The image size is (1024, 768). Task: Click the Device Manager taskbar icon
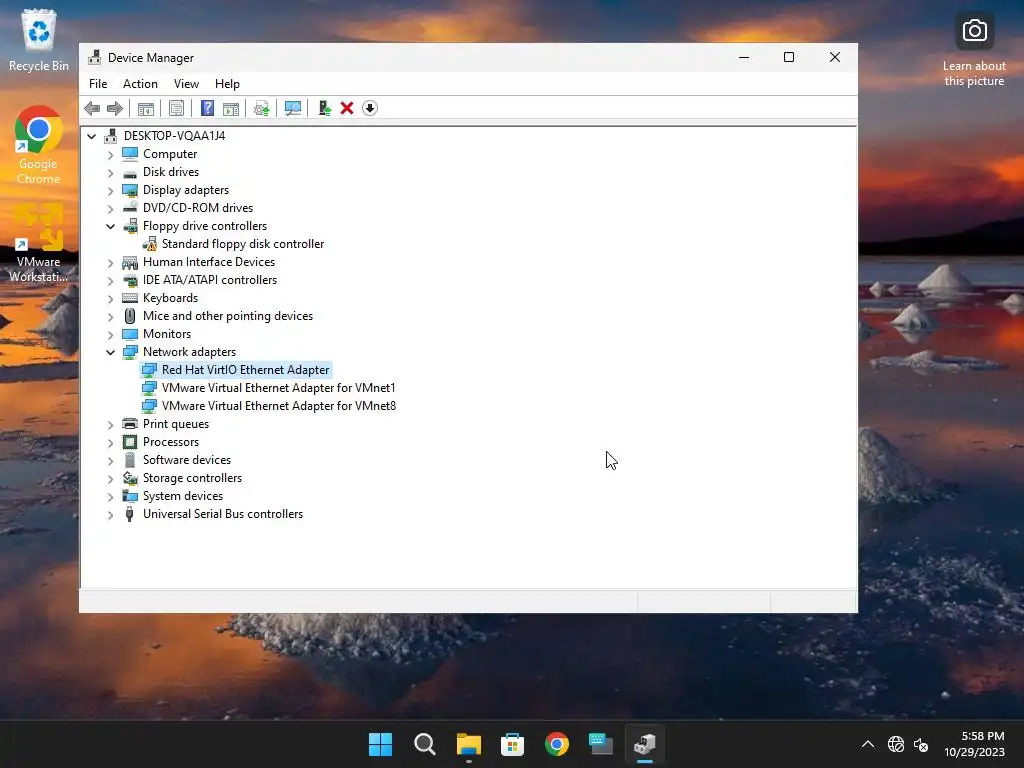[645, 744]
